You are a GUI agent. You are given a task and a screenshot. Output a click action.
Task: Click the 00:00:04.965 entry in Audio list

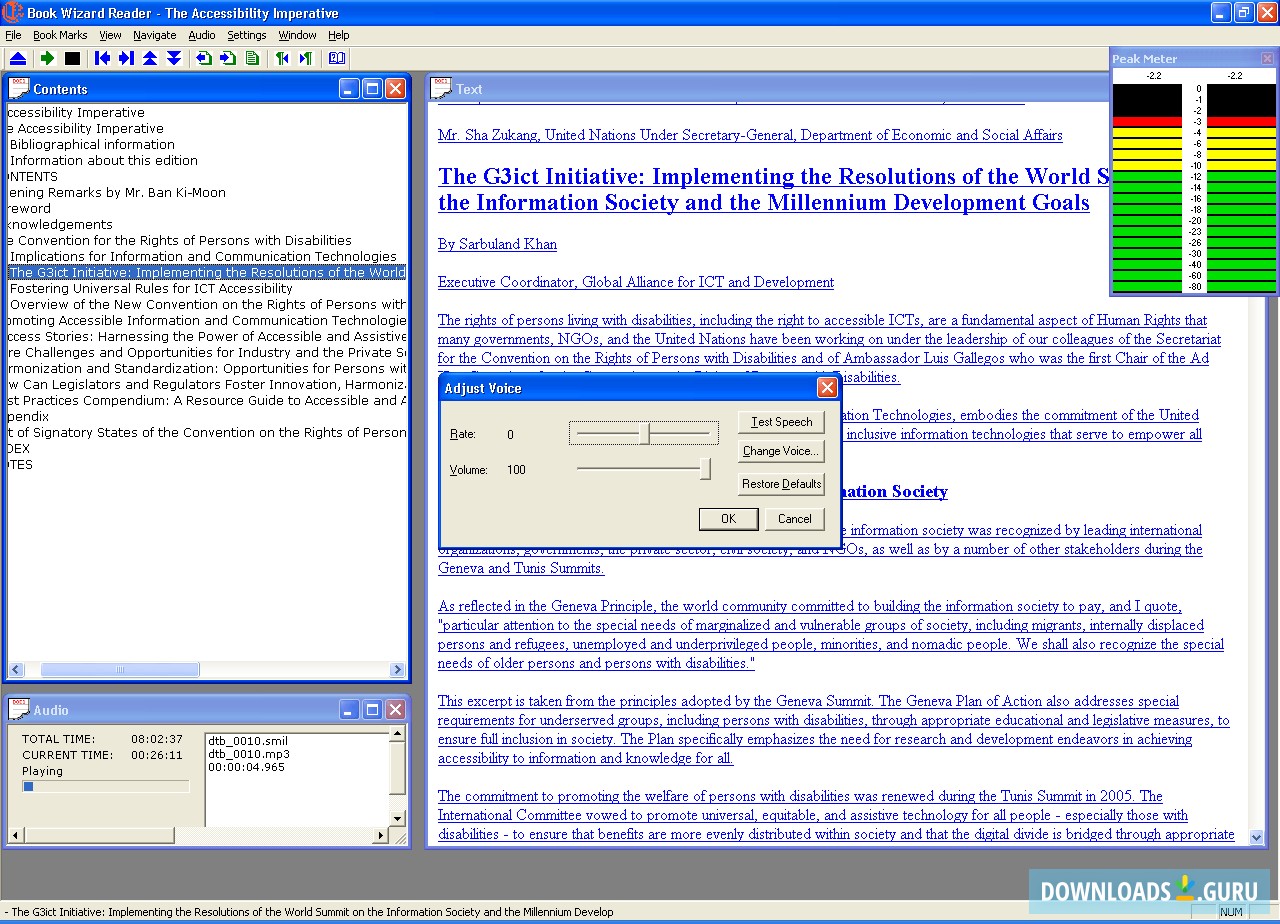(246, 767)
